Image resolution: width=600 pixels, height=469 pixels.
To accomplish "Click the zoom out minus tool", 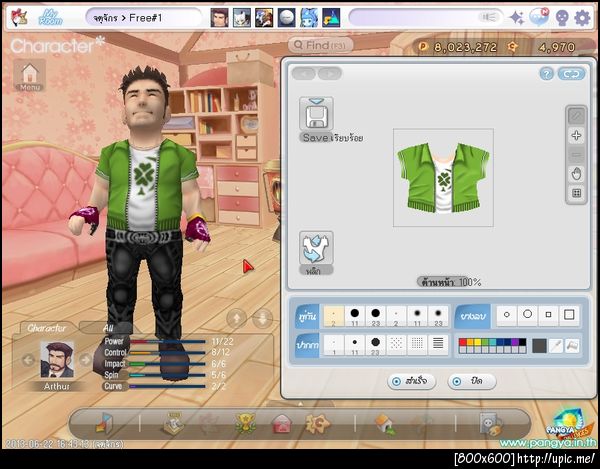I will [576, 155].
